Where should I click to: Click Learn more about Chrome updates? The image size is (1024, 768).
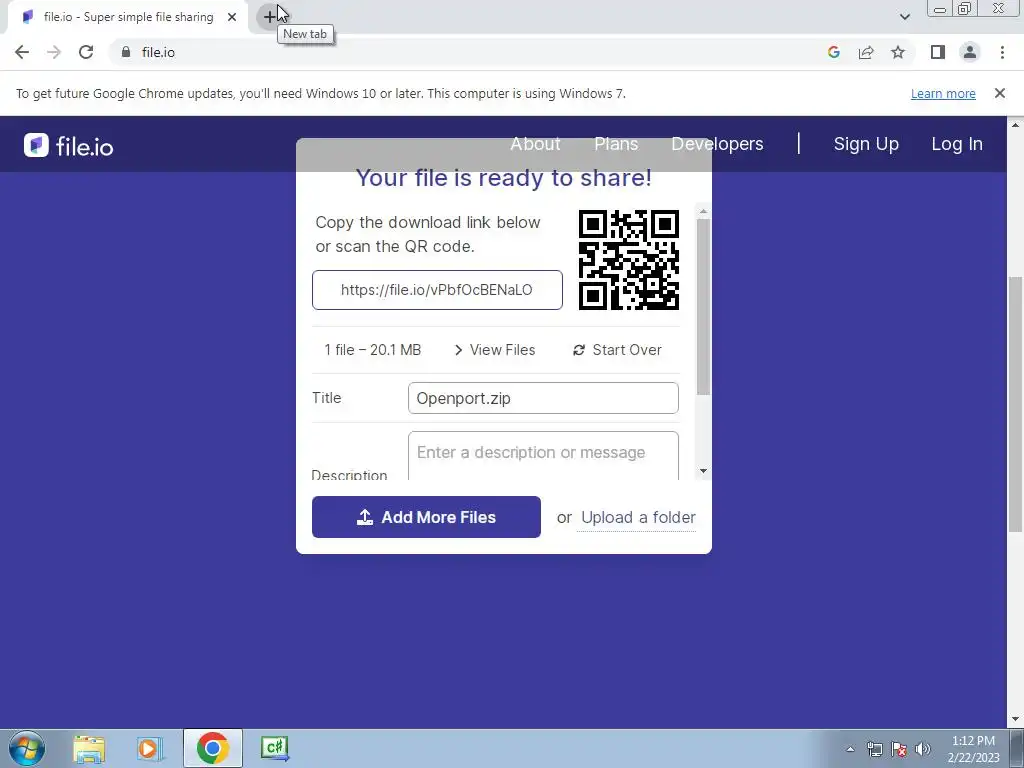943,93
